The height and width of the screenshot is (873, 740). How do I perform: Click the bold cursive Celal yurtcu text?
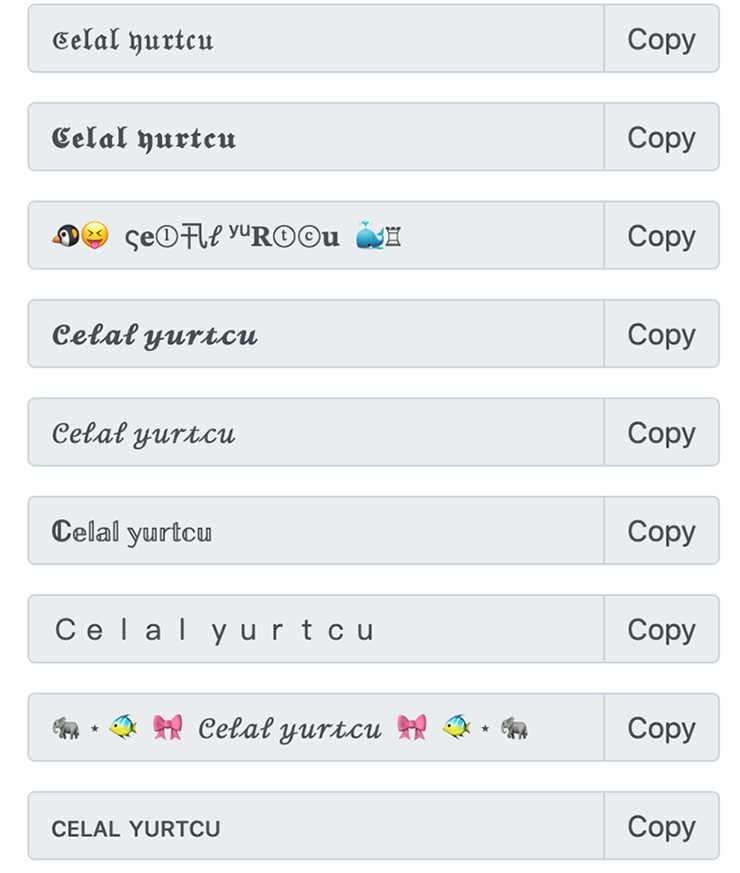[155, 335]
